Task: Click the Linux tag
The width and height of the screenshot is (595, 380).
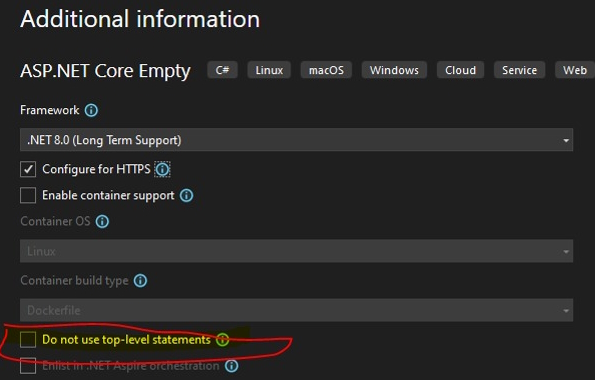Action: 269,70
